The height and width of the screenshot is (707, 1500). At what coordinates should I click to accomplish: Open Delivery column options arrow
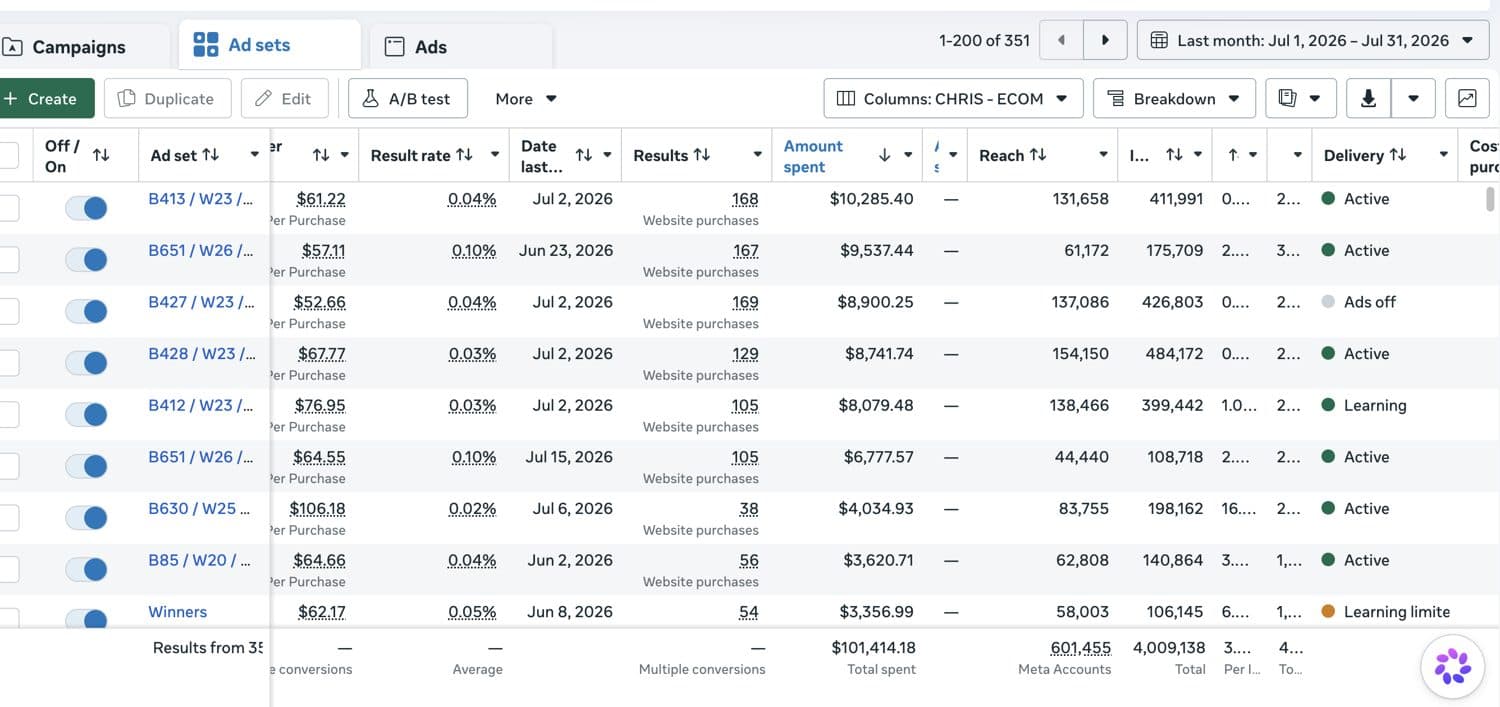pyautogui.click(x=1443, y=155)
